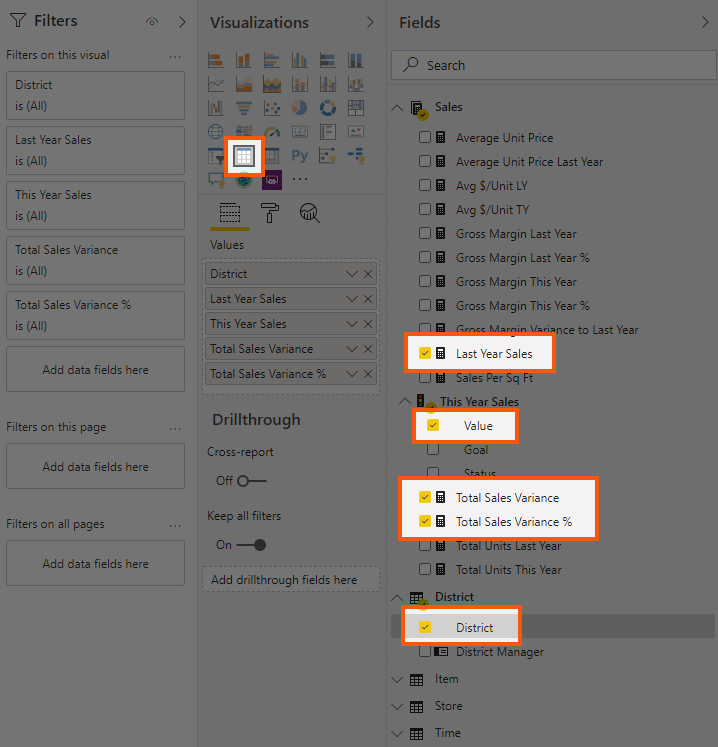Open the District is (All) filter card
The image size is (718, 747).
[x=95, y=95]
